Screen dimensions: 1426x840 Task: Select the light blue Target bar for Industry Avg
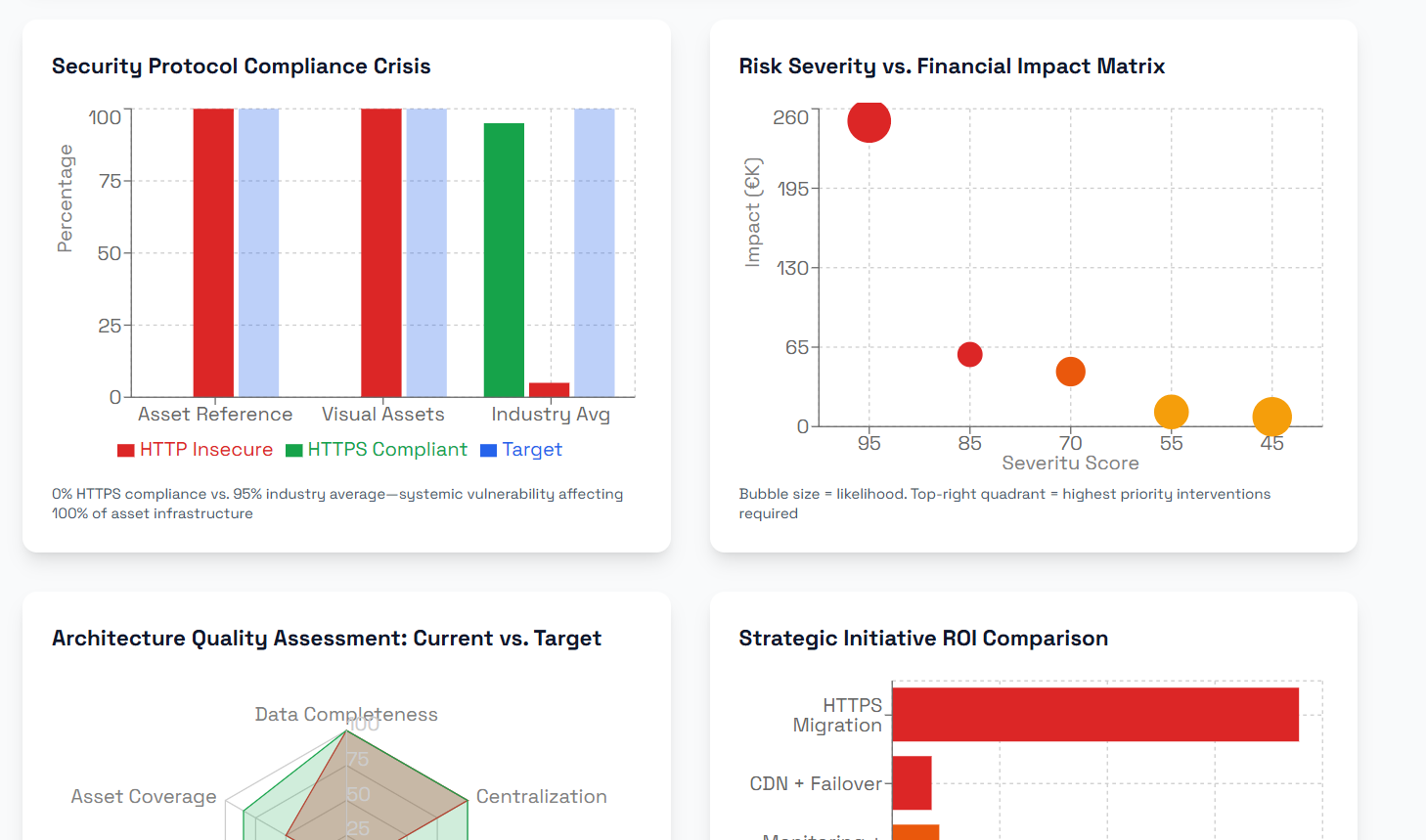(x=595, y=252)
